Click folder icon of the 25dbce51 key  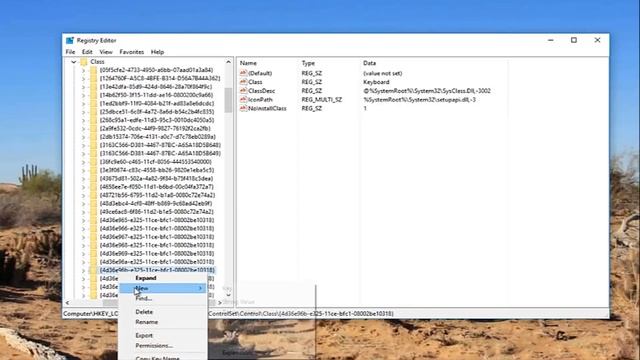93,112
